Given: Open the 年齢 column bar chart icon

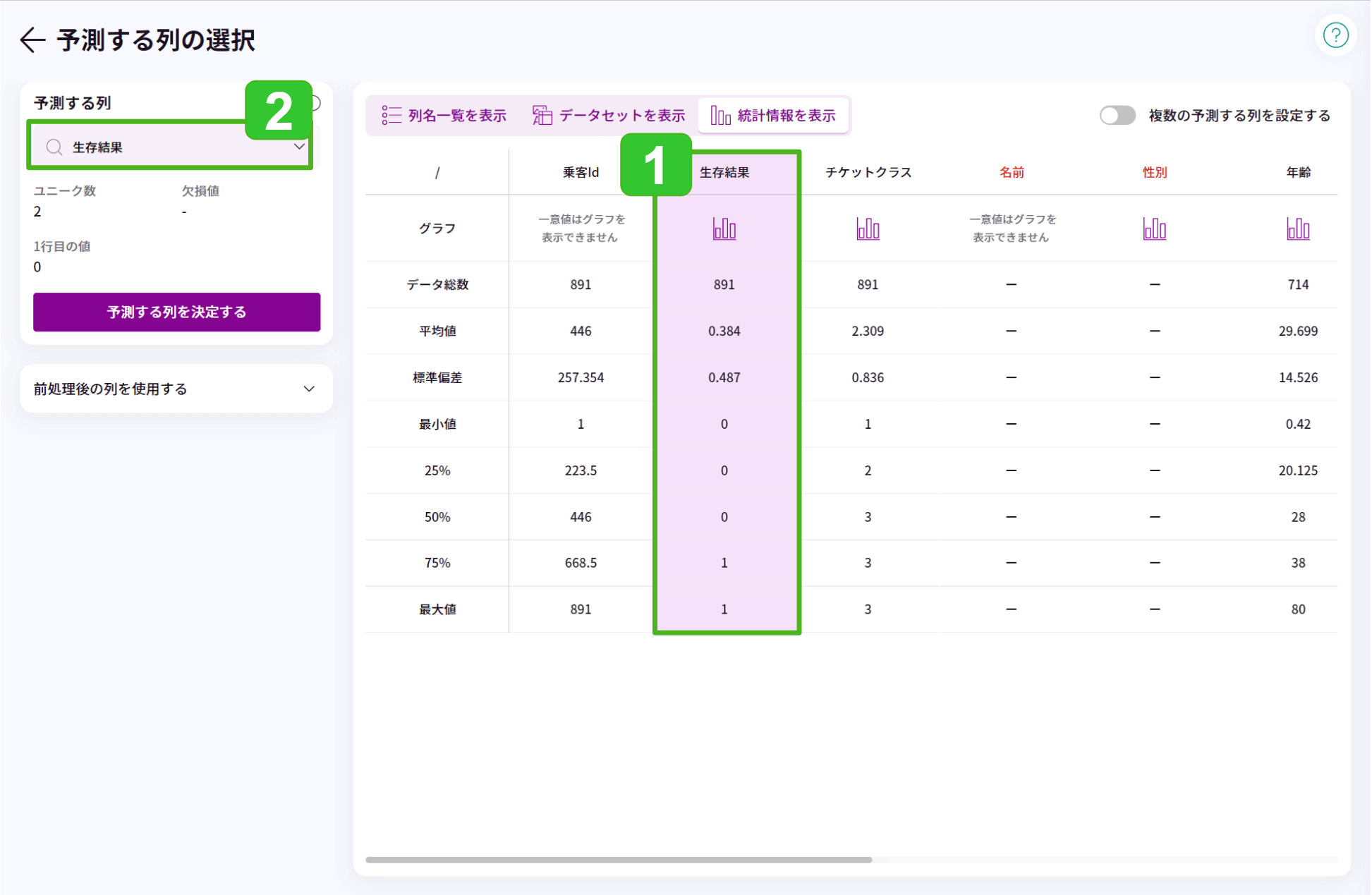Looking at the screenshot, I should tap(1298, 229).
